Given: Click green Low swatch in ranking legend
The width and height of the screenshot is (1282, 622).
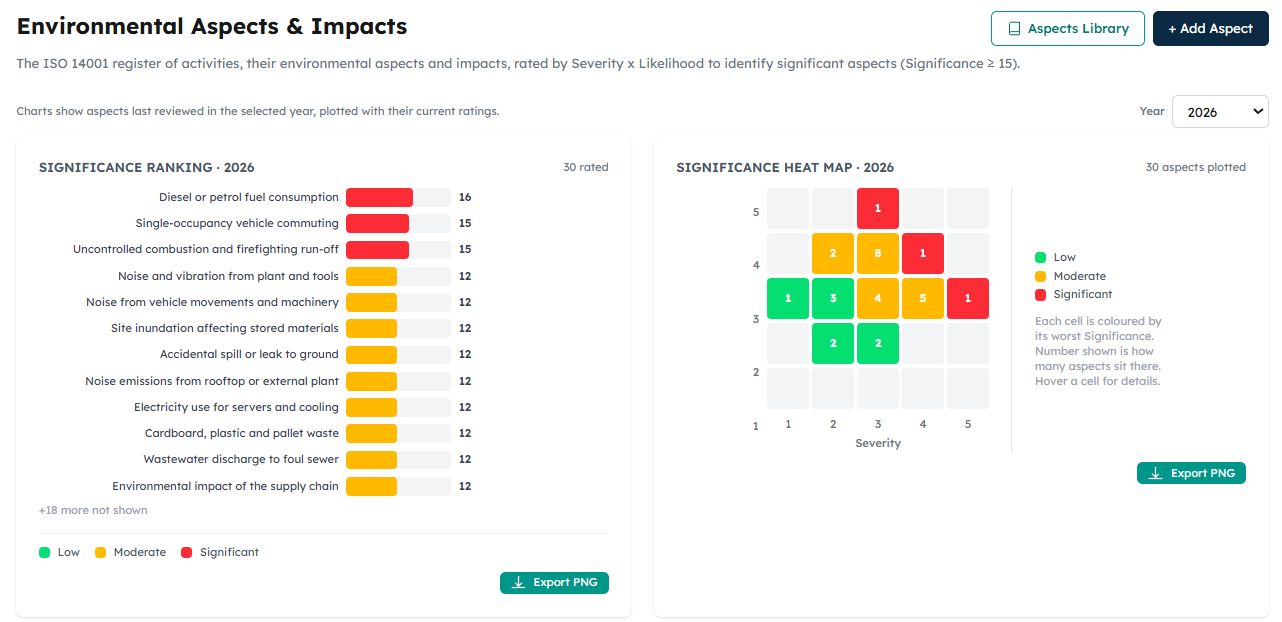Looking at the screenshot, I should tap(44, 552).
